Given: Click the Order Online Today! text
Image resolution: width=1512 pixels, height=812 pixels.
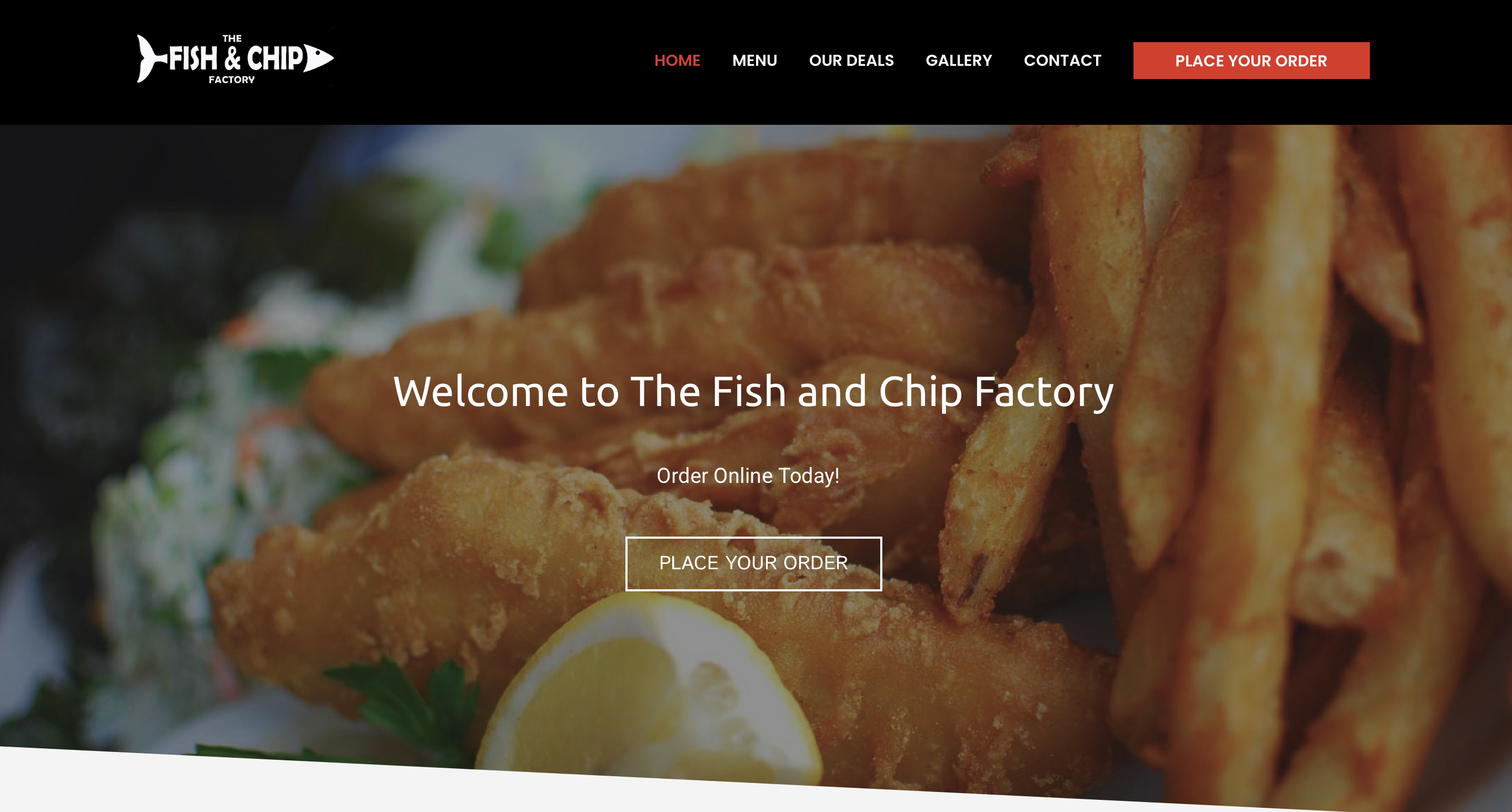Looking at the screenshot, I should click(748, 476).
